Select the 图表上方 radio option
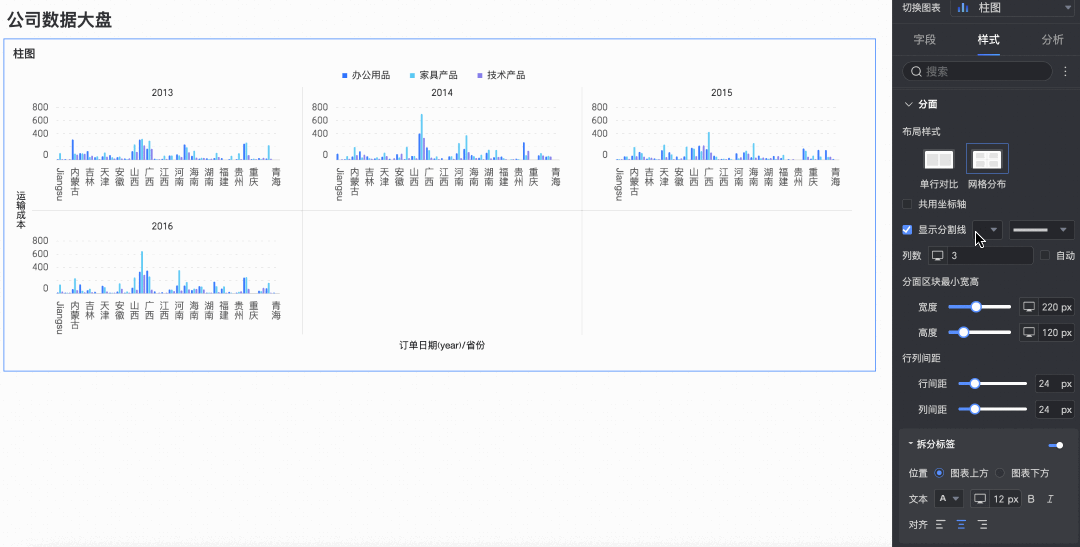 939,473
